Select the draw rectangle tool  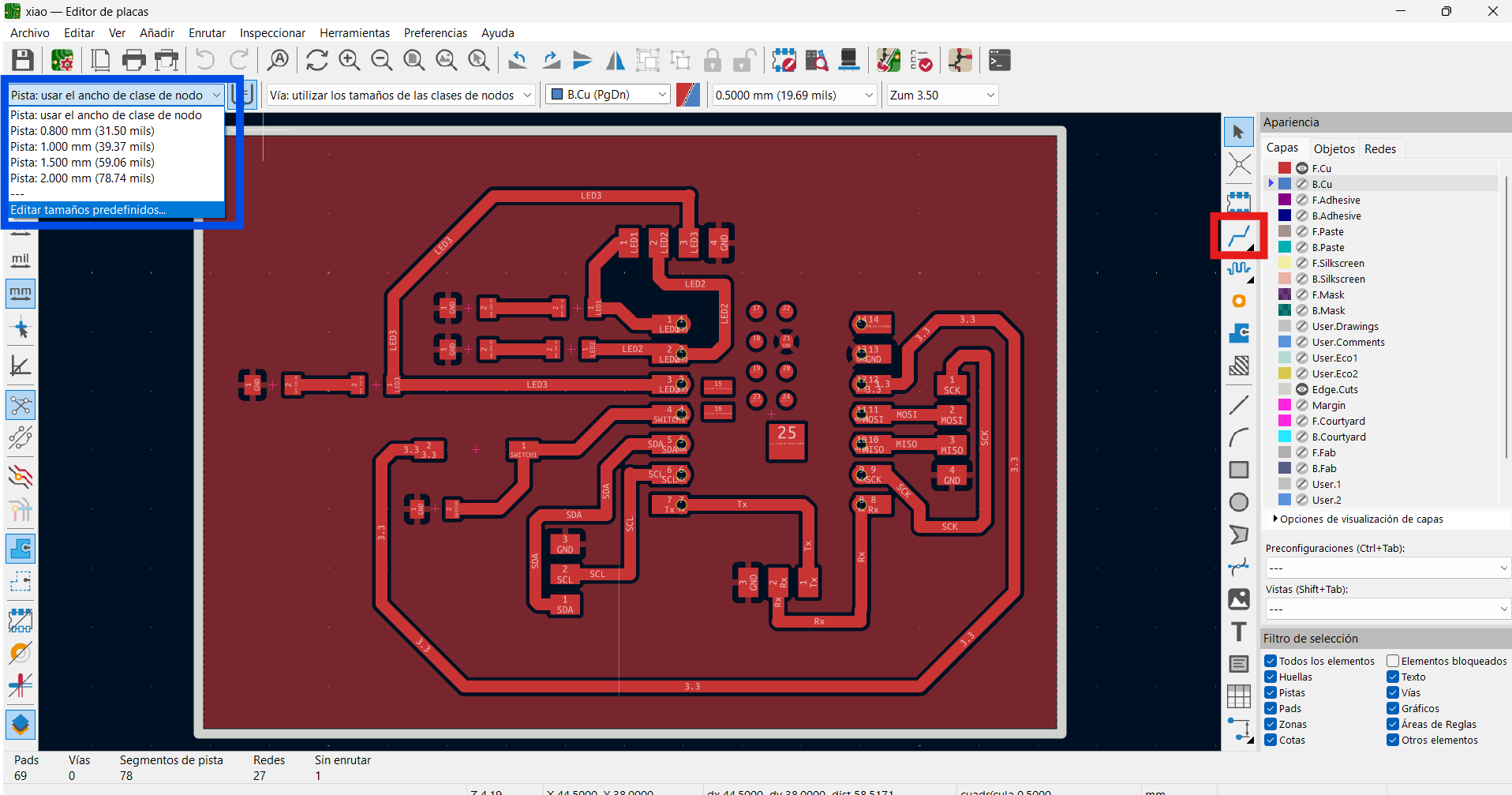pos(1239,470)
